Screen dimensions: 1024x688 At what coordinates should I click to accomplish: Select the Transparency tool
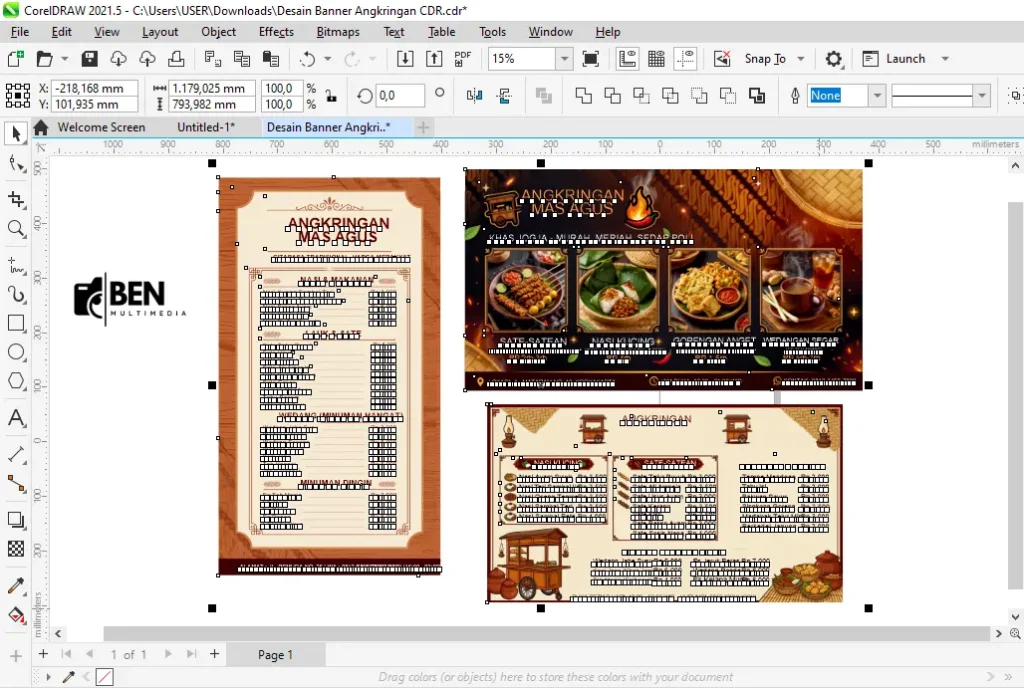point(16,549)
